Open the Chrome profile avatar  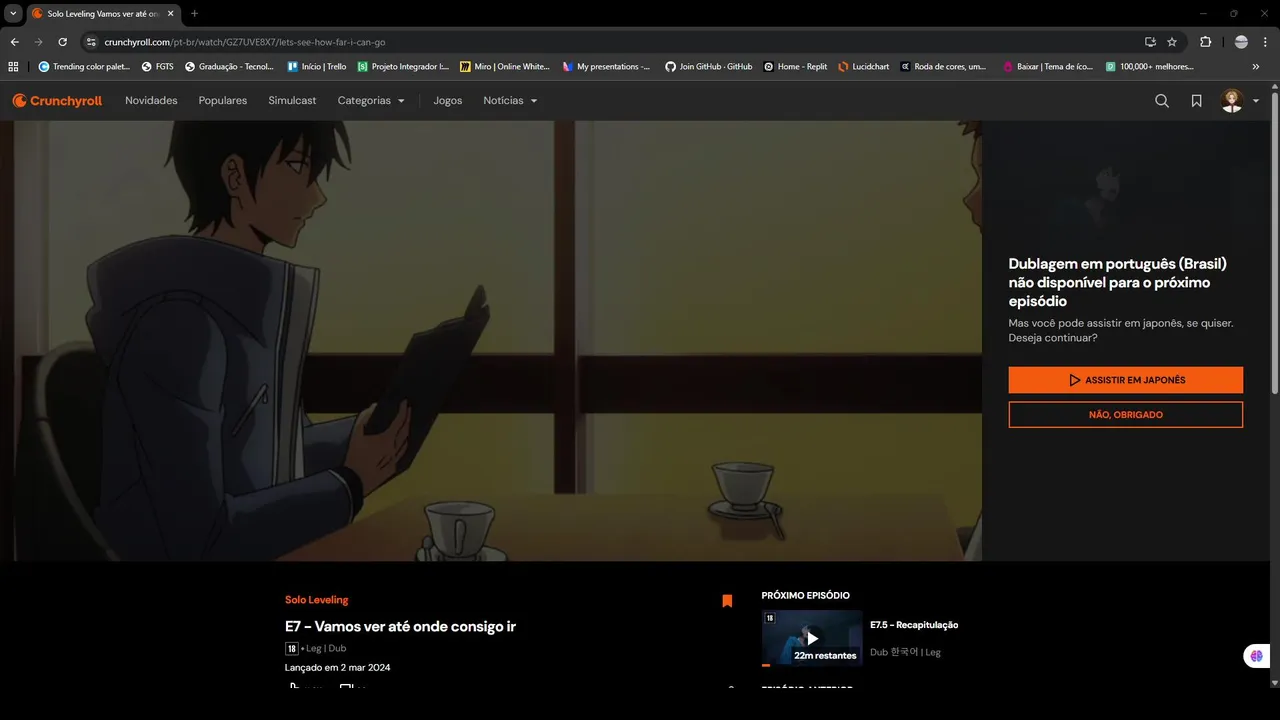point(1241,42)
